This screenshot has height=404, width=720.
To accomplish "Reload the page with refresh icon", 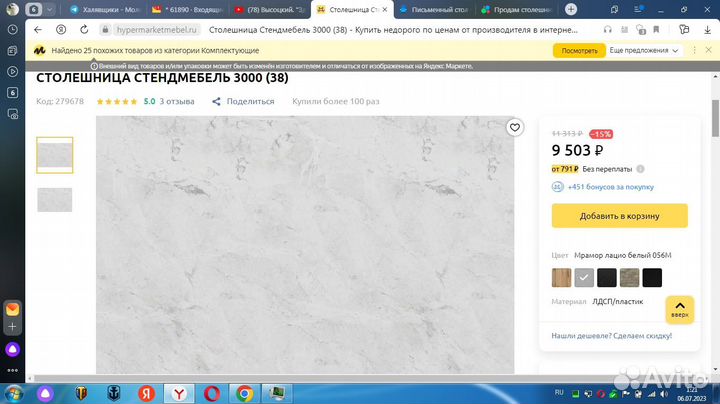I will pyautogui.click(x=84, y=29).
